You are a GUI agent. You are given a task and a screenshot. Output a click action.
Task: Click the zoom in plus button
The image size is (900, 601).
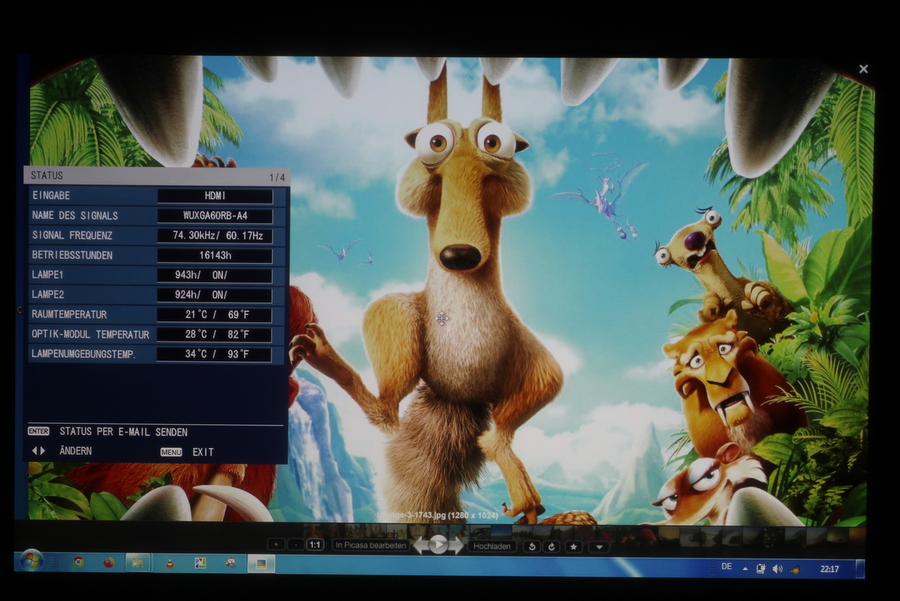click(x=276, y=545)
